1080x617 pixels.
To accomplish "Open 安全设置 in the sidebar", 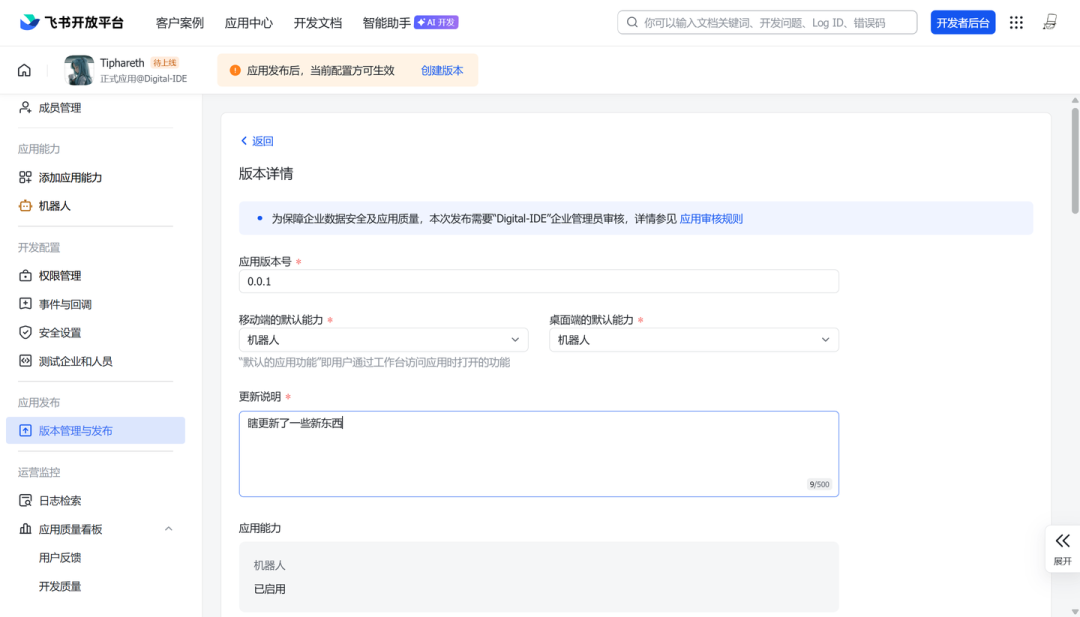I will coord(60,333).
